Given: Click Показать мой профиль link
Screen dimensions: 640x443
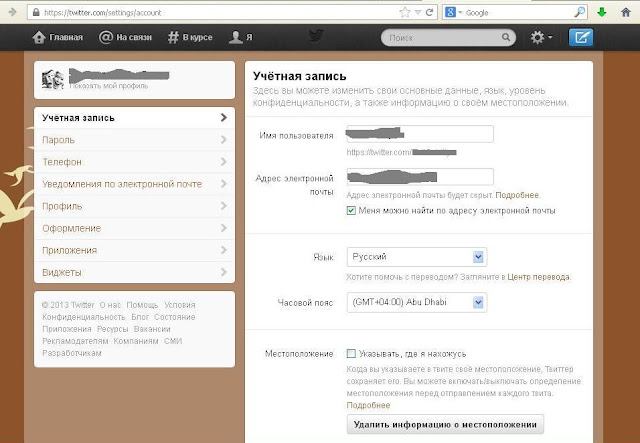Looking at the screenshot, I should tap(109, 86).
